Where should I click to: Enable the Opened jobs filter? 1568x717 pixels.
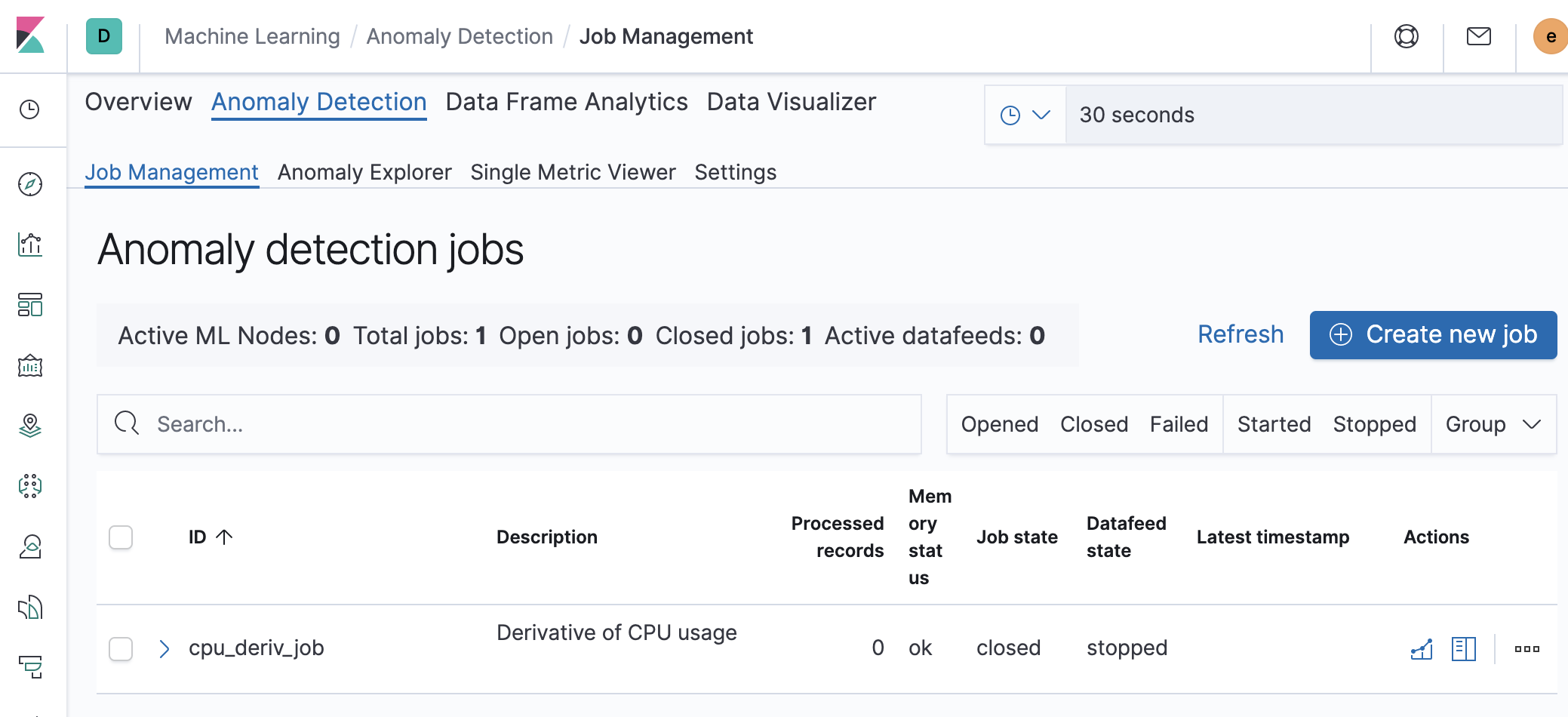coord(999,424)
